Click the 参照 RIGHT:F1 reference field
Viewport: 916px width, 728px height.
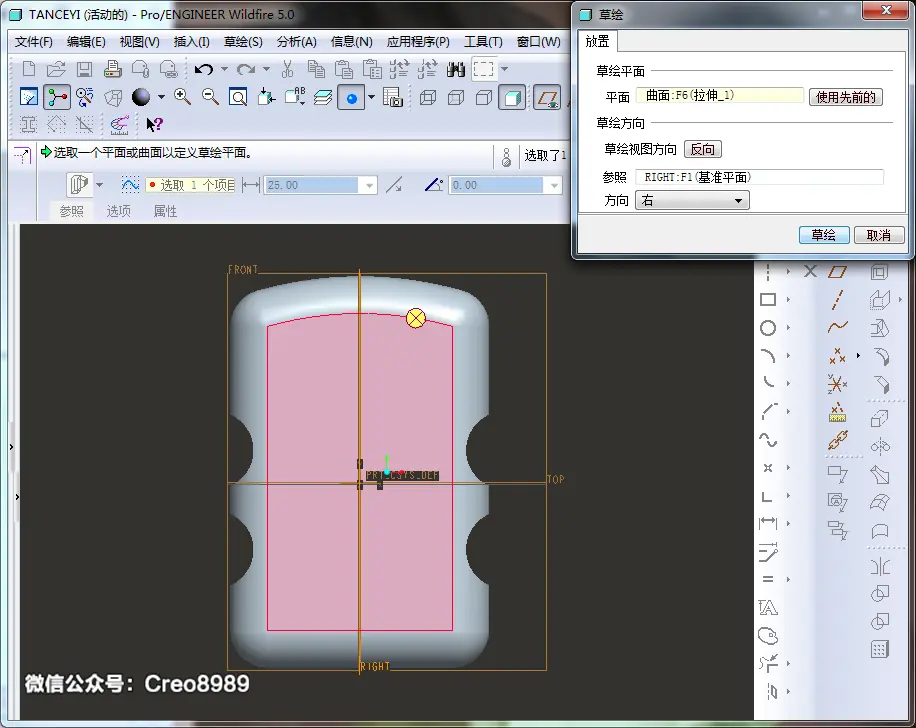click(x=759, y=177)
